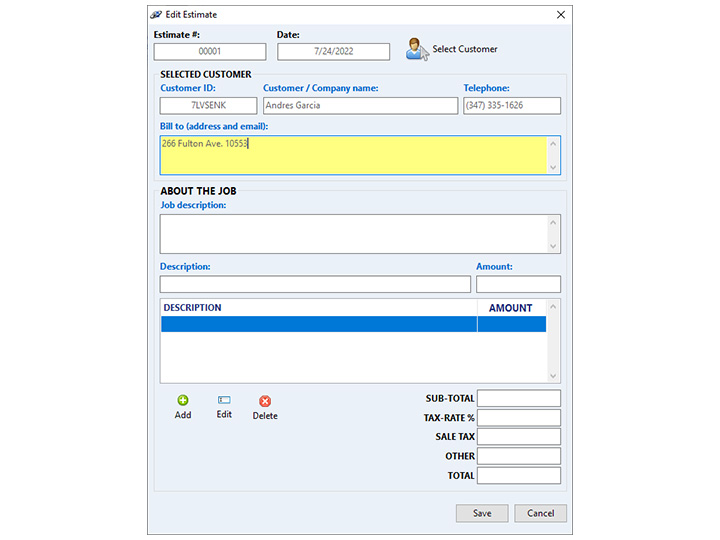Click the Estimate # field
Viewport: 720px width, 540px height.
coord(210,52)
